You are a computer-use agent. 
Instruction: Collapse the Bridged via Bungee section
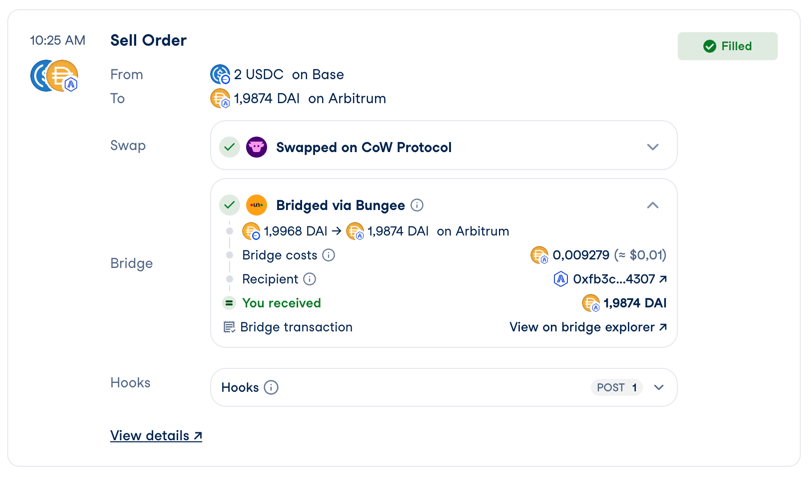[x=653, y=205]
